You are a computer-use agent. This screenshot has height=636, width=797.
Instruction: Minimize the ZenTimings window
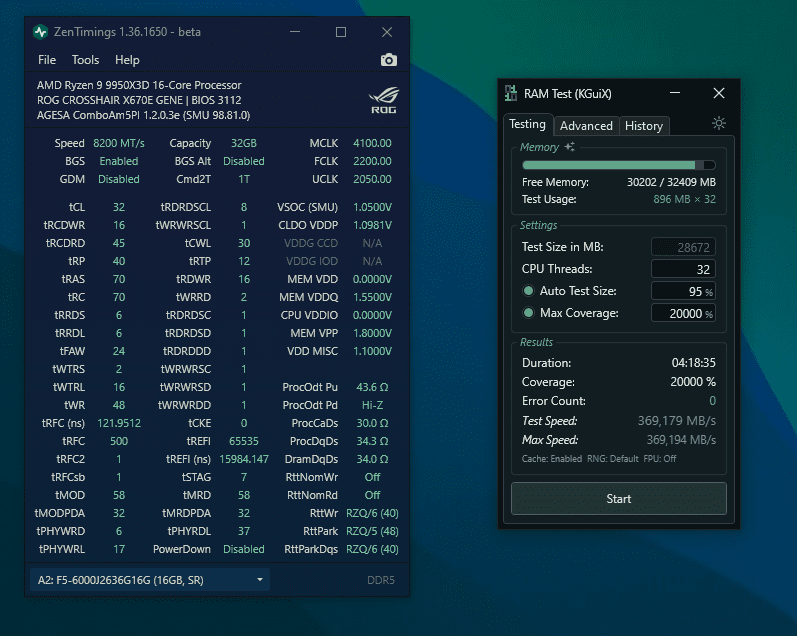click(x=295, y=32)
